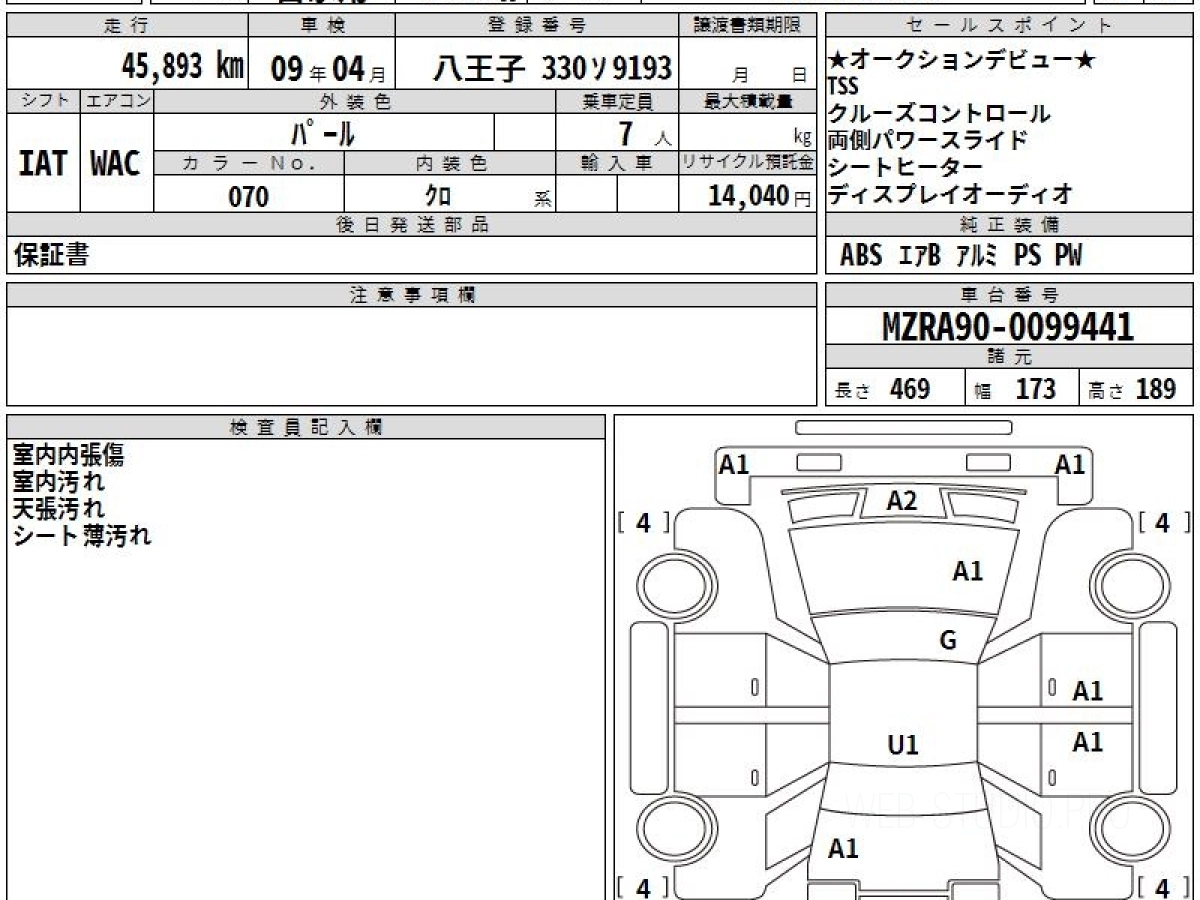This screenshot has height=900, width=1200.
Task: Select the 走行 column header
Action: coord(127,26)
